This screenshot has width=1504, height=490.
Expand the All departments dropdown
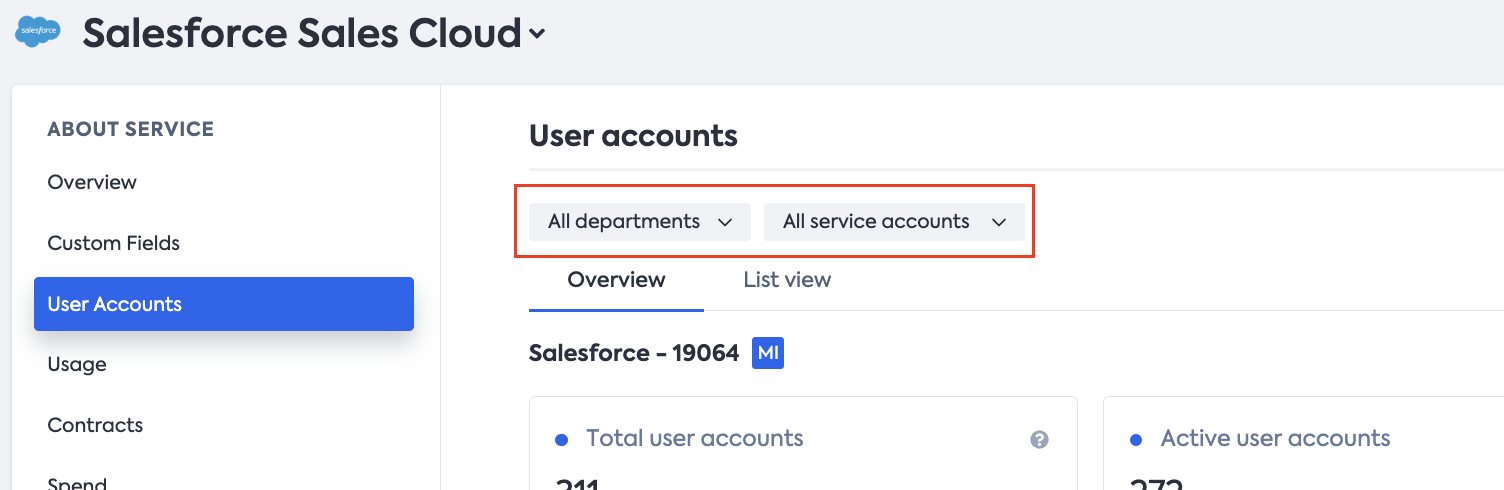point(640,222)
